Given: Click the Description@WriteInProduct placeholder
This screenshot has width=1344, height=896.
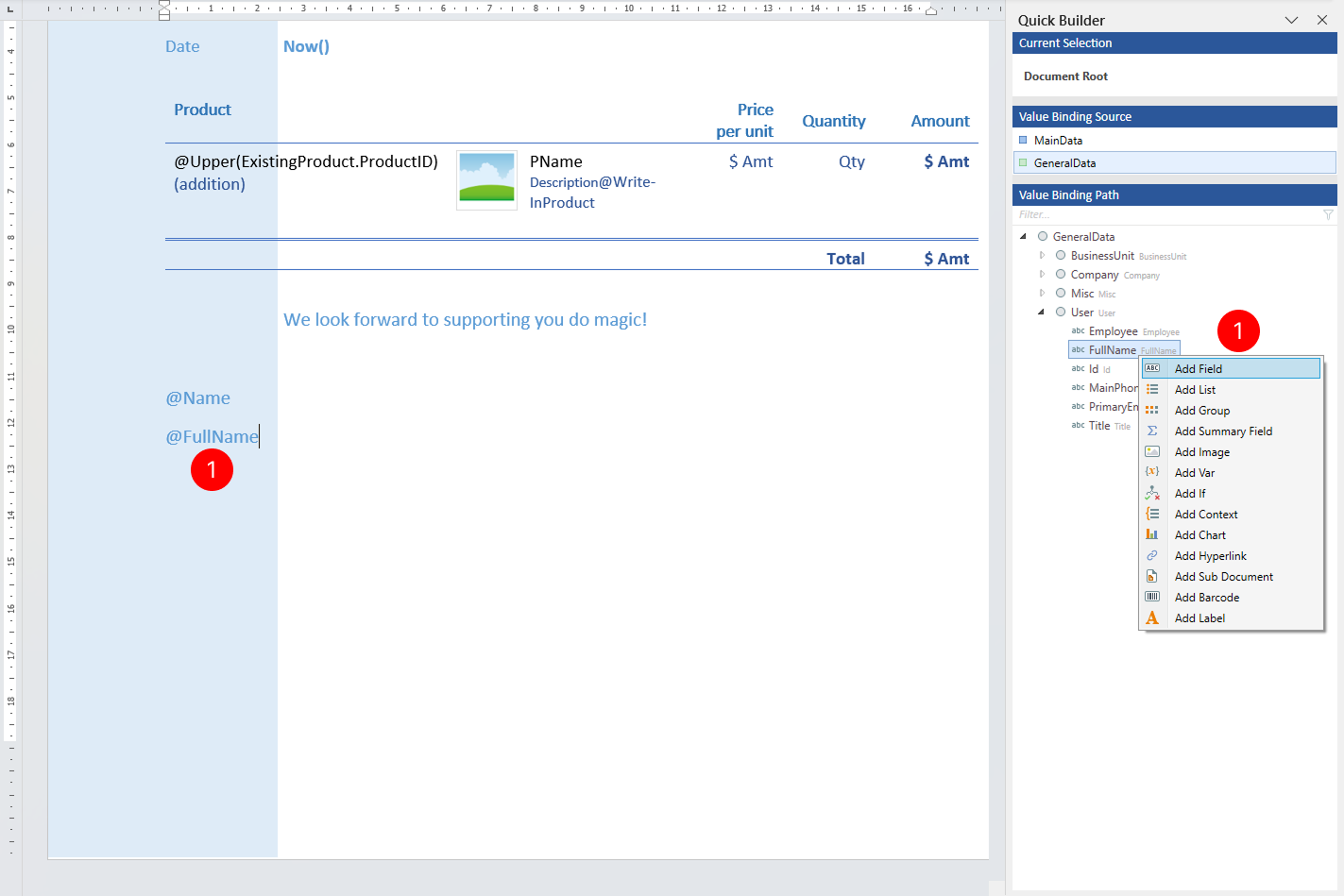Looking at the screenshot, I should pyautogui.click(x=592, y=192).
